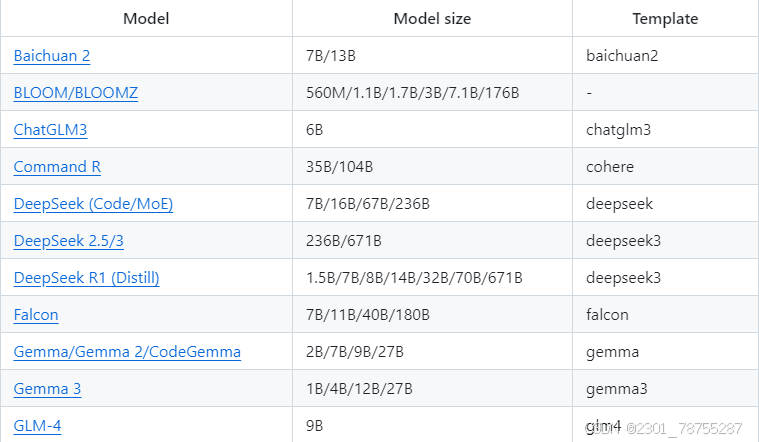Click the falcon template text
Screen dimensions: 759x442
(x=607, y=315)
